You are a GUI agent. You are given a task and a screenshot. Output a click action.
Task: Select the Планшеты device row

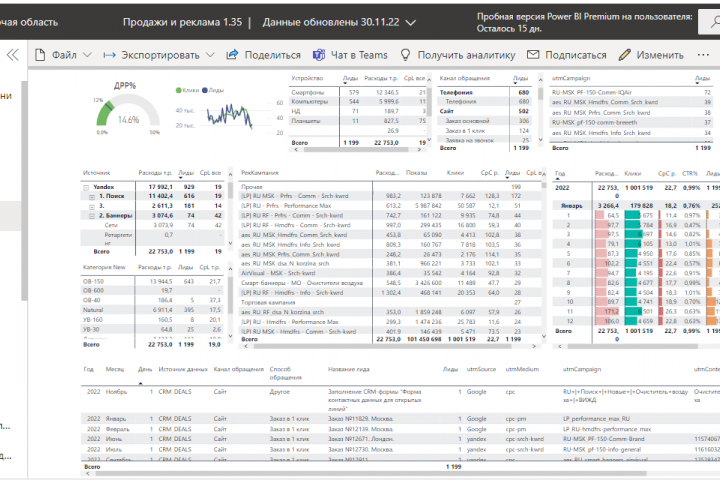[x=358, y=121]
